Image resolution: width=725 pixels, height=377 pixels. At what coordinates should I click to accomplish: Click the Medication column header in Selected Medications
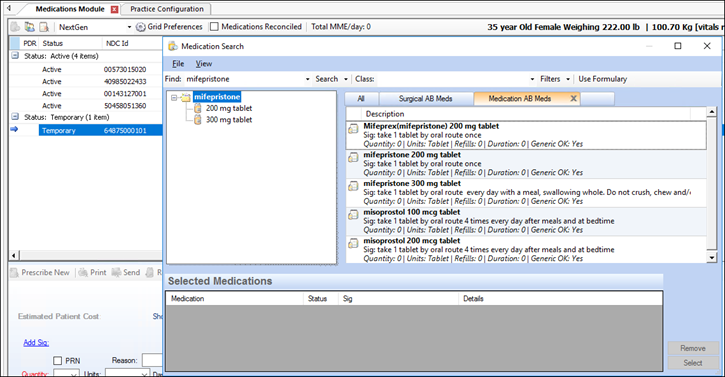coord(234,299)
